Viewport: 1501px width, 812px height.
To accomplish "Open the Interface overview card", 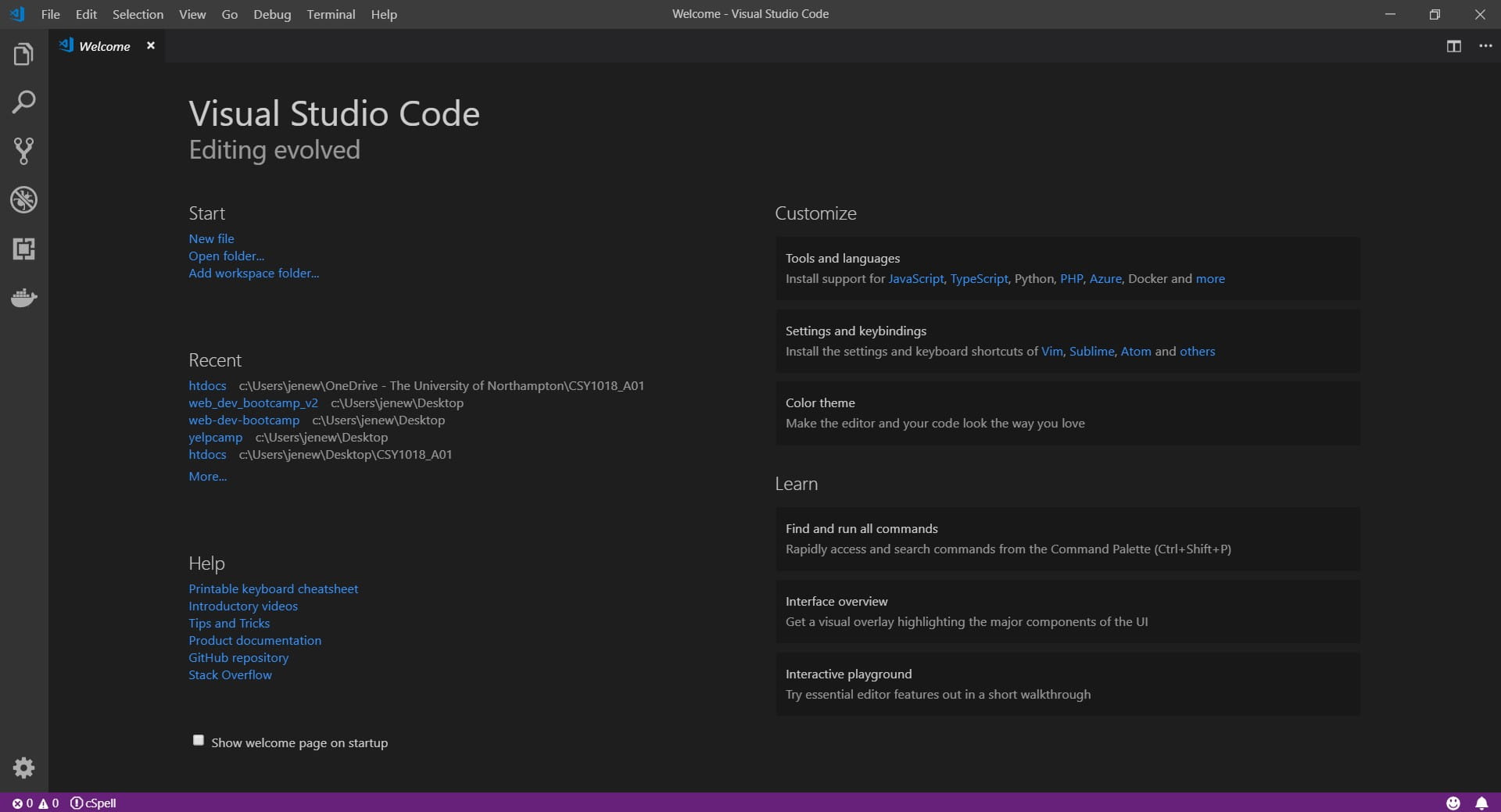I will [x=1067, y=612].
